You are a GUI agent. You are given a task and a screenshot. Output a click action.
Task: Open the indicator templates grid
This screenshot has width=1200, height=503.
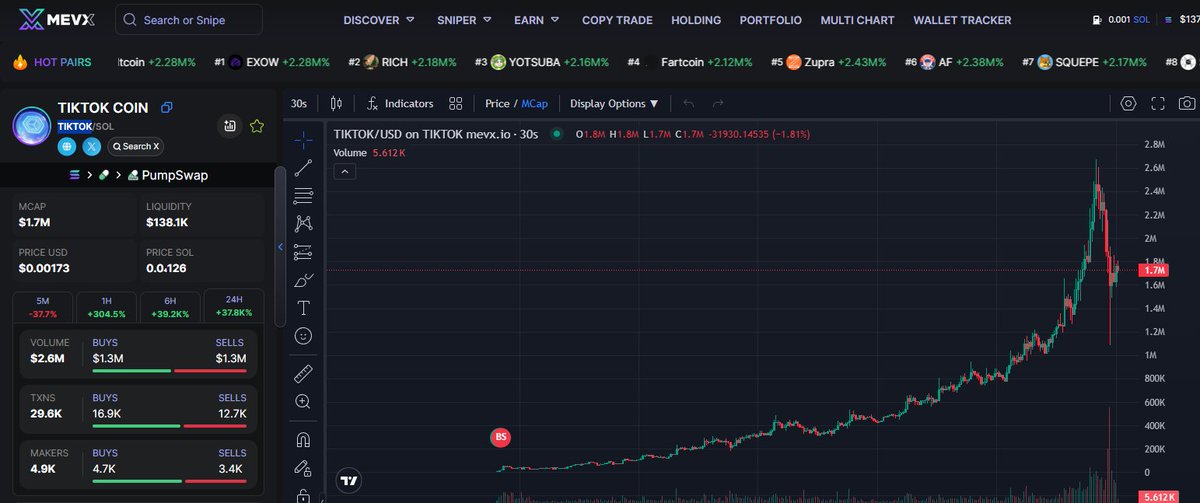click(456, 103)
